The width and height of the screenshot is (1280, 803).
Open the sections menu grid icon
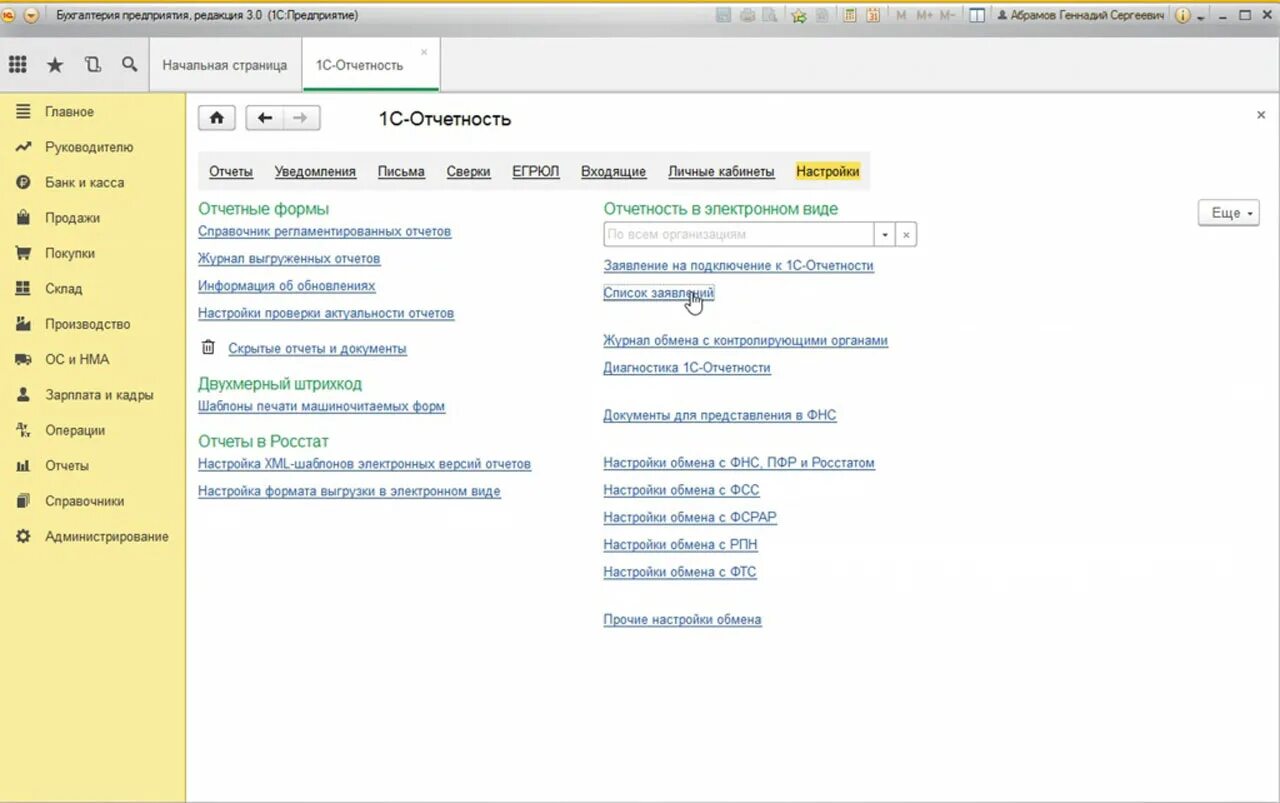point(17,65)
